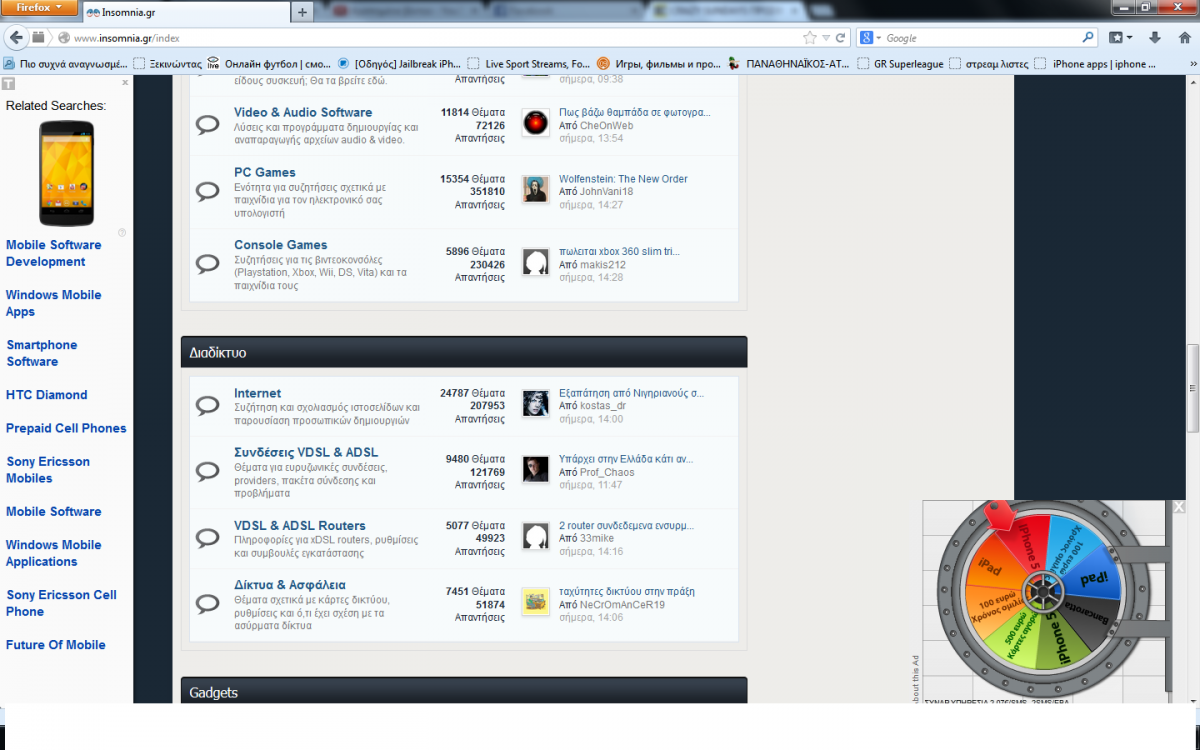Open 'Future Of Mobile' related search
Screen dimensions: 1200x750
click(56, 645)
